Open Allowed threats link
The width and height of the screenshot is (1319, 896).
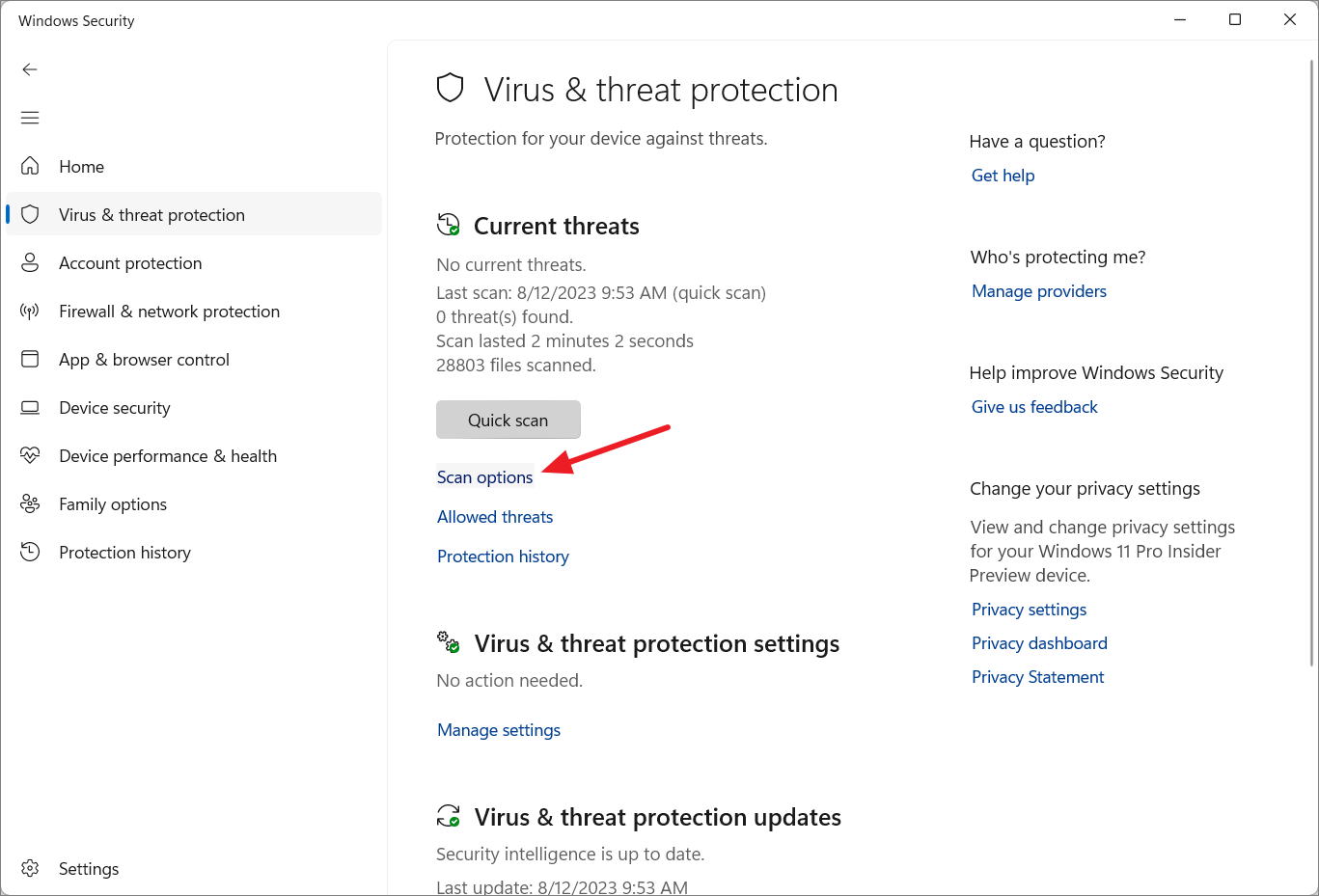[x=495, y=517]
